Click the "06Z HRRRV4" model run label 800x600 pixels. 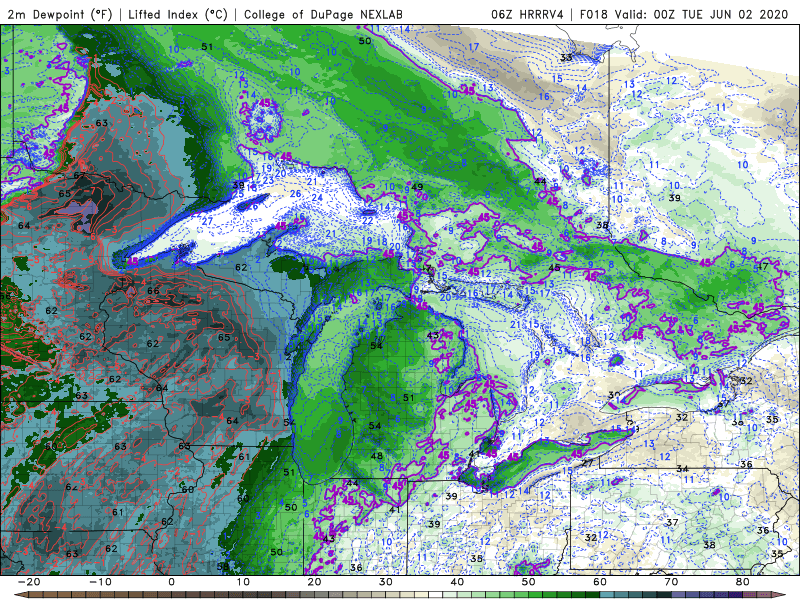[527, 14]
